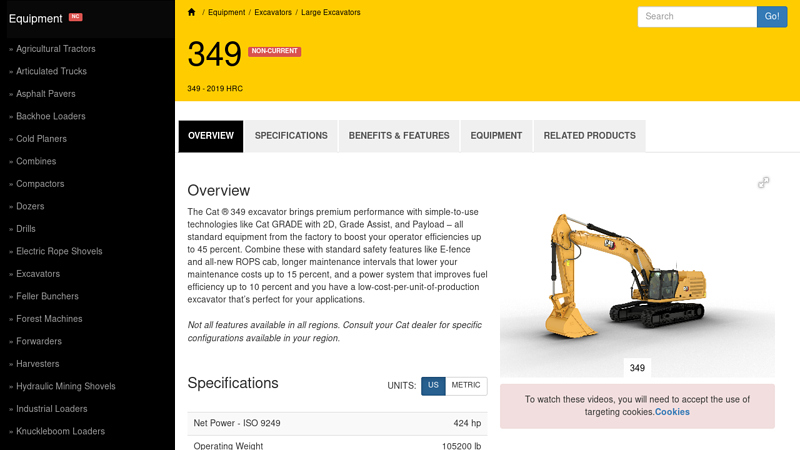The height and width of the screenshot is (450, 800).
Task: Click the NON-CURRENT red badge
Action: pyautogui.click(x=274, y=51)
